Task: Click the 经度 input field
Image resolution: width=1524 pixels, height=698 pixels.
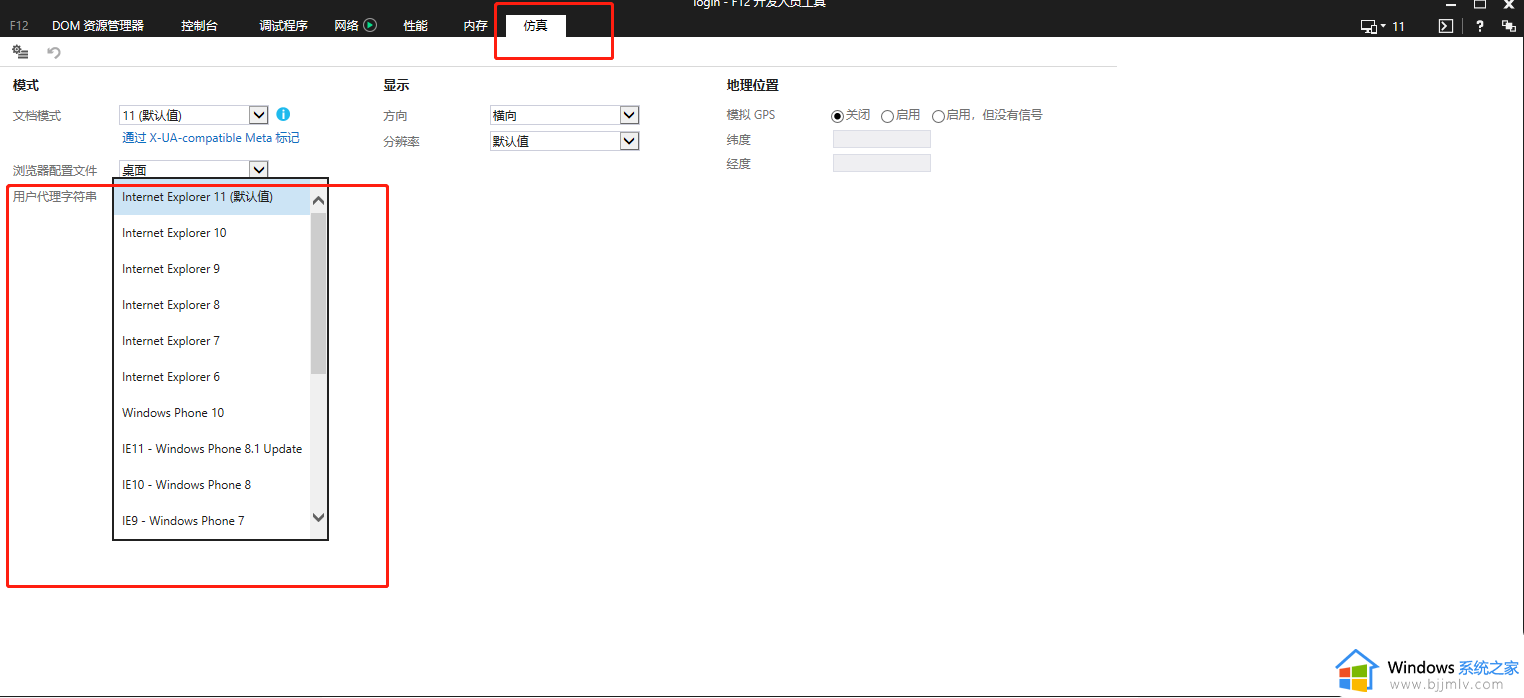Action: [x=881, y=163]
